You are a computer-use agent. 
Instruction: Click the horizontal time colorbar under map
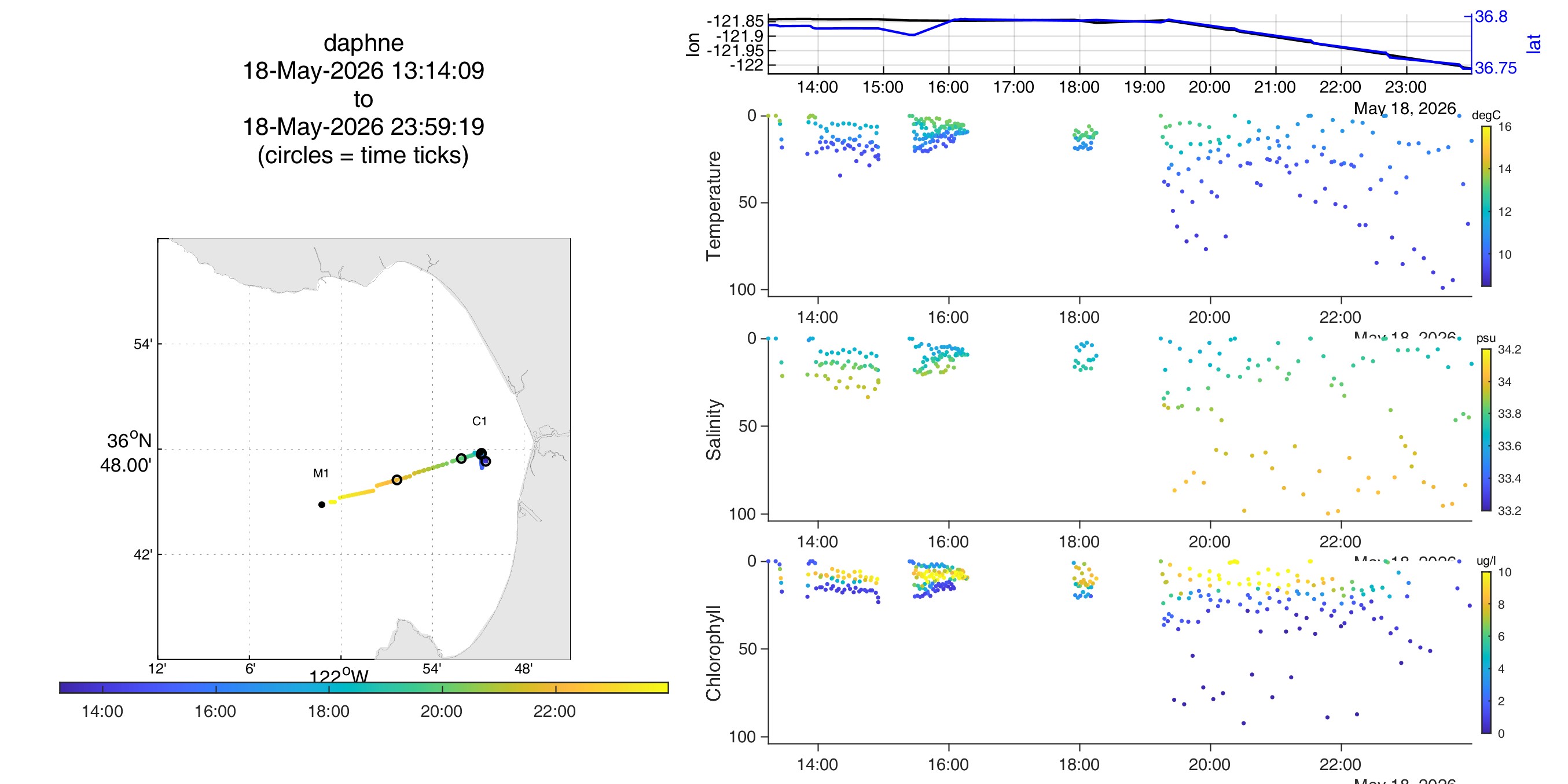click(x=364, y=687)
